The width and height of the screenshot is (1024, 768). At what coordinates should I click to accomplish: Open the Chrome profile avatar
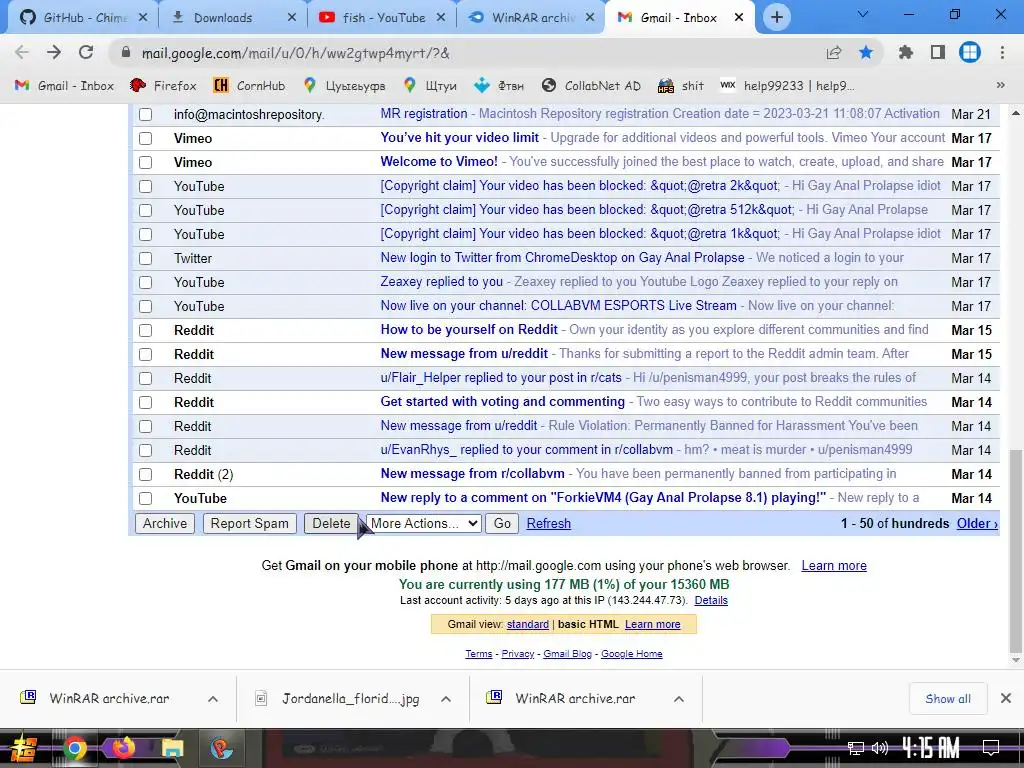(970, 52)
